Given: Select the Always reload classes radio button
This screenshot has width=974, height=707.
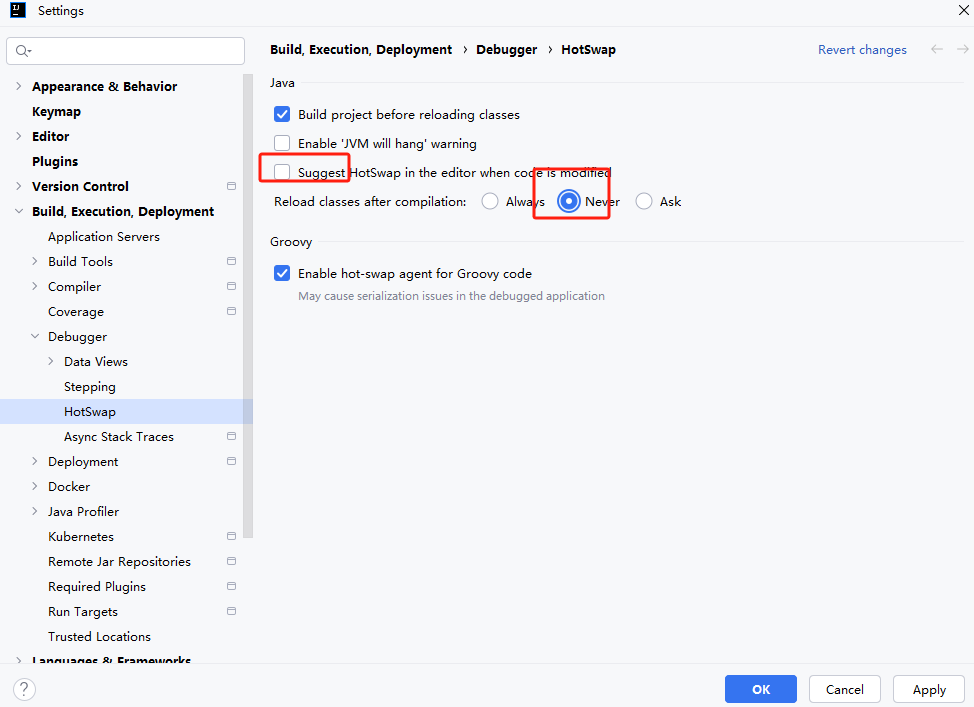Looking at the screenshot, I should pyautogui.click(x=490, y=201).
